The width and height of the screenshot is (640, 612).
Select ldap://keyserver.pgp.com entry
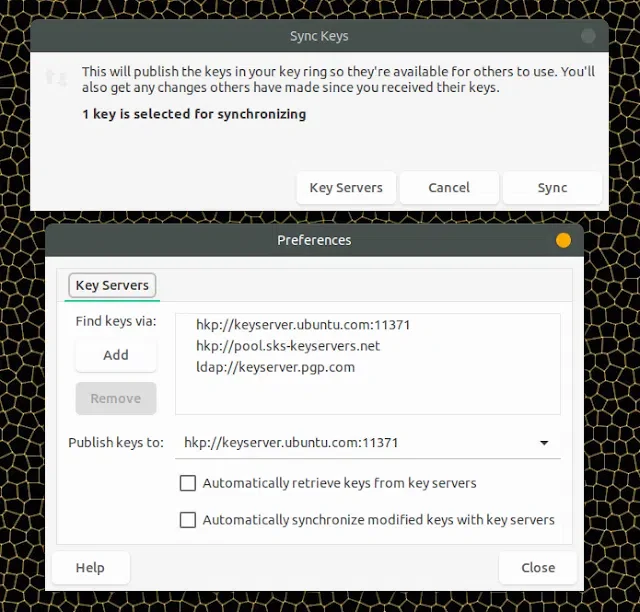click(x=276, y=367)
